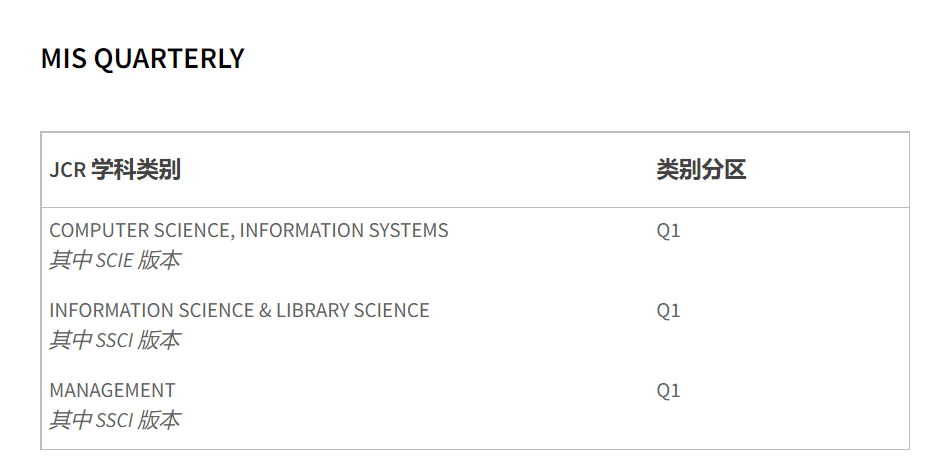Click the word "SCIE" in the table
Viewport: 942px width, 462px height.
[x=114, y=261]
